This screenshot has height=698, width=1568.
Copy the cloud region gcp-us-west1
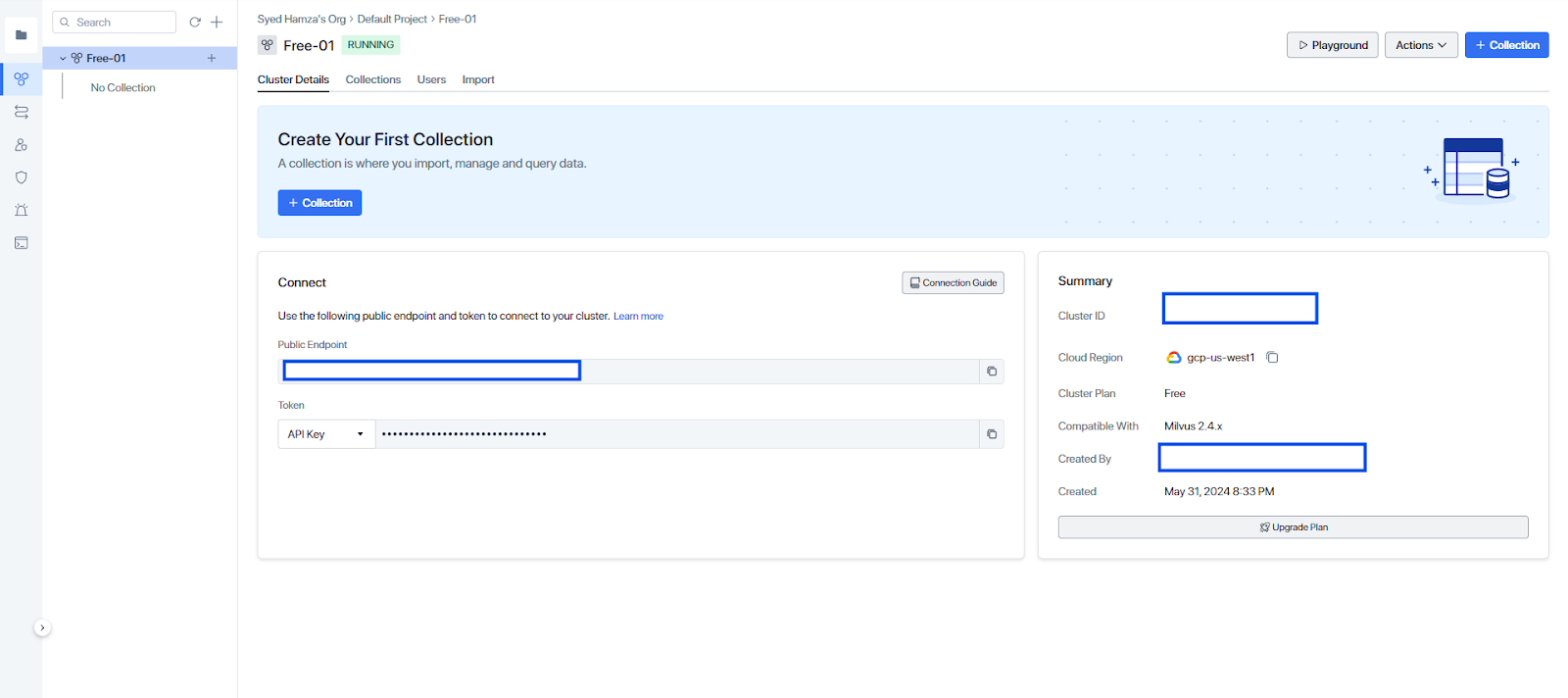coord(1272,358)
